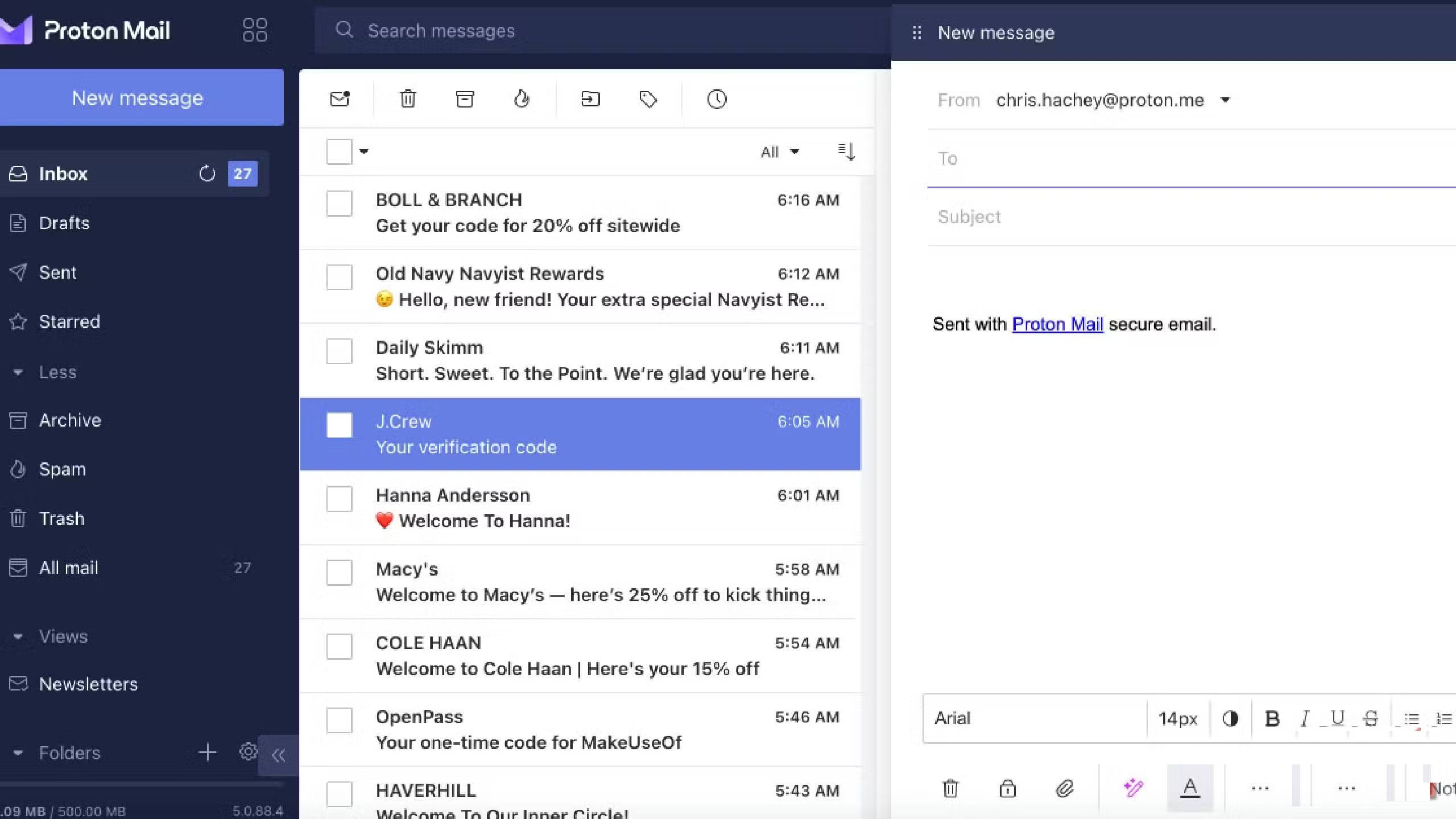1456x819 pixels.
Task: Open the writing assistant wand icon
Action: (1132, 788)
